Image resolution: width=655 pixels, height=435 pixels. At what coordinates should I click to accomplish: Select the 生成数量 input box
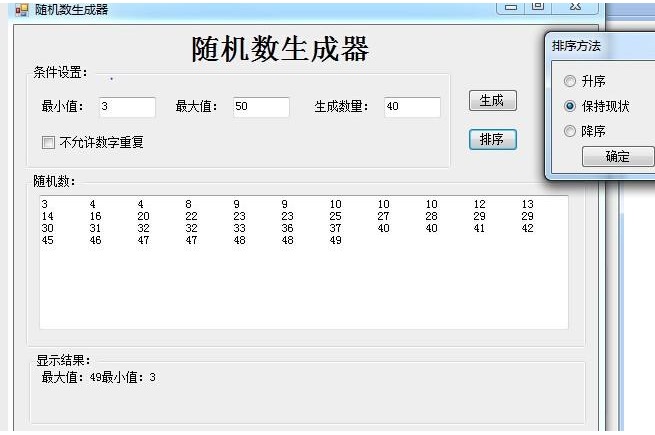coord(412,107)
